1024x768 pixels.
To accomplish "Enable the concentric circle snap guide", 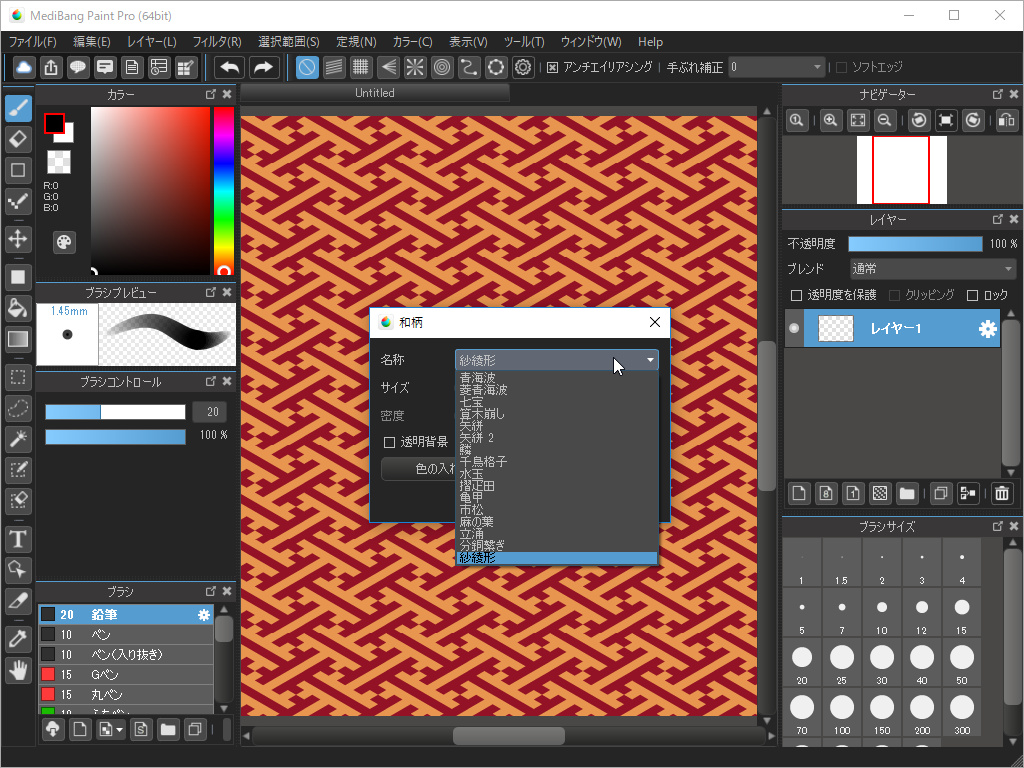I will (442, 67).
